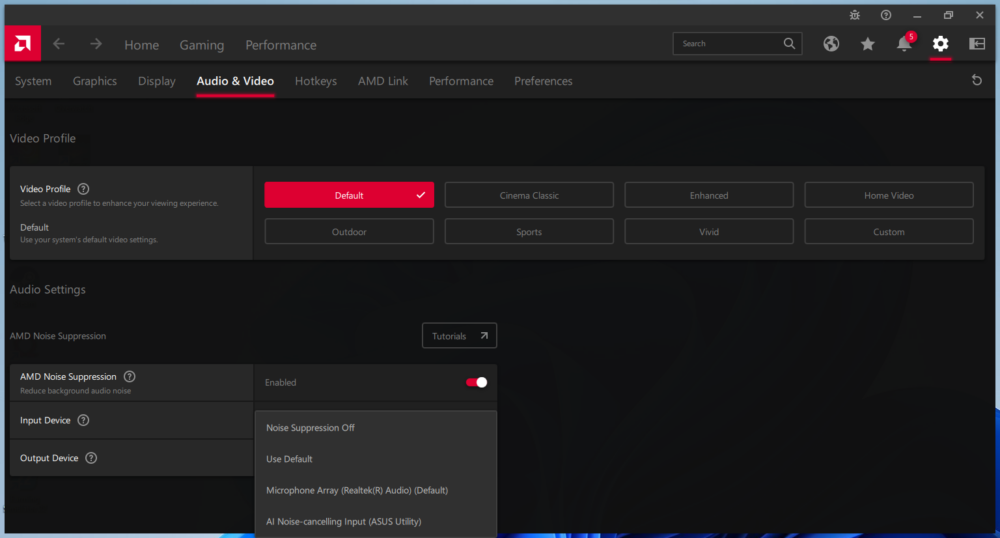Open the Tutorials link button
Image resolution: width=1000 pixels, height=538 pixels.
[459, 336]
